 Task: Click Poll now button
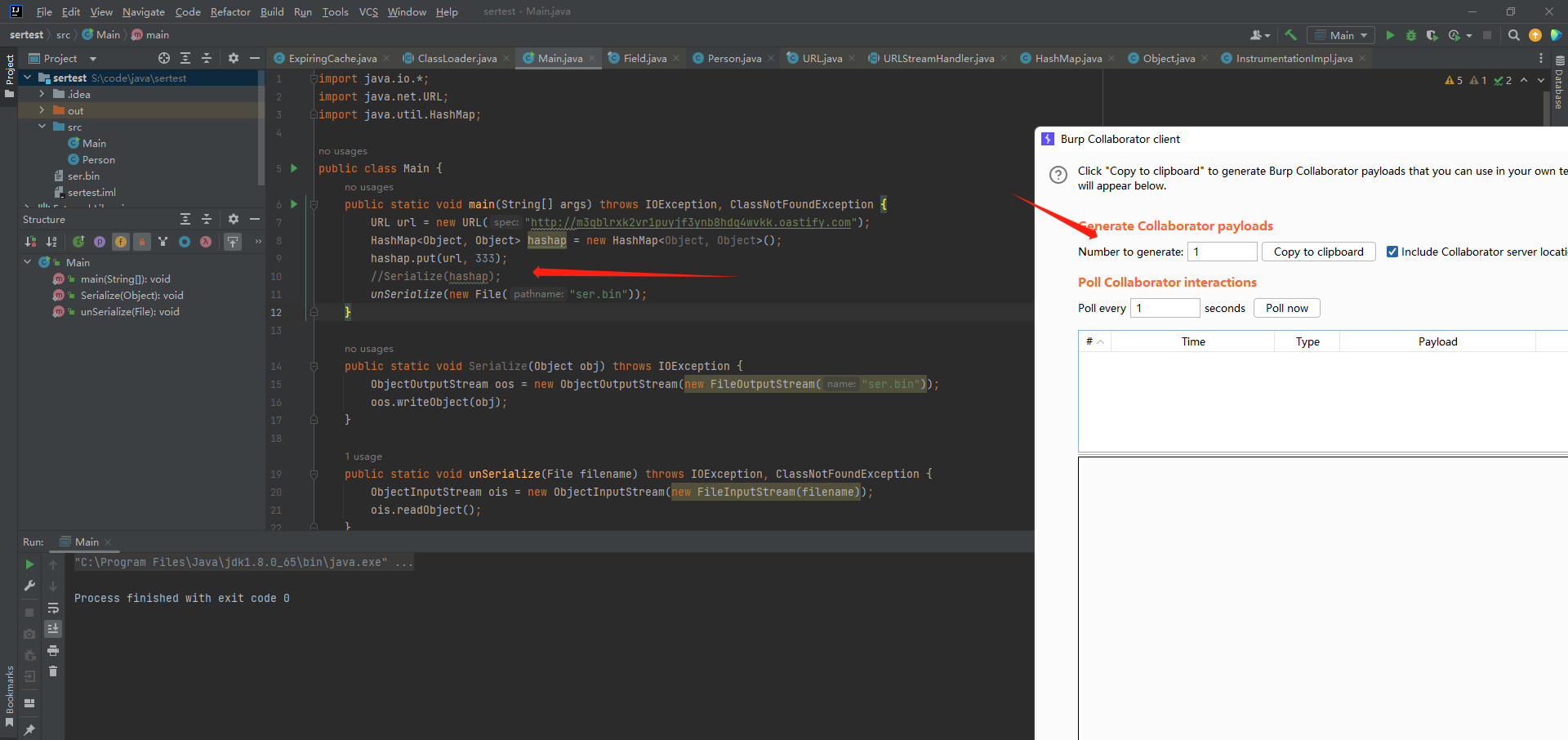(1286, 308)
